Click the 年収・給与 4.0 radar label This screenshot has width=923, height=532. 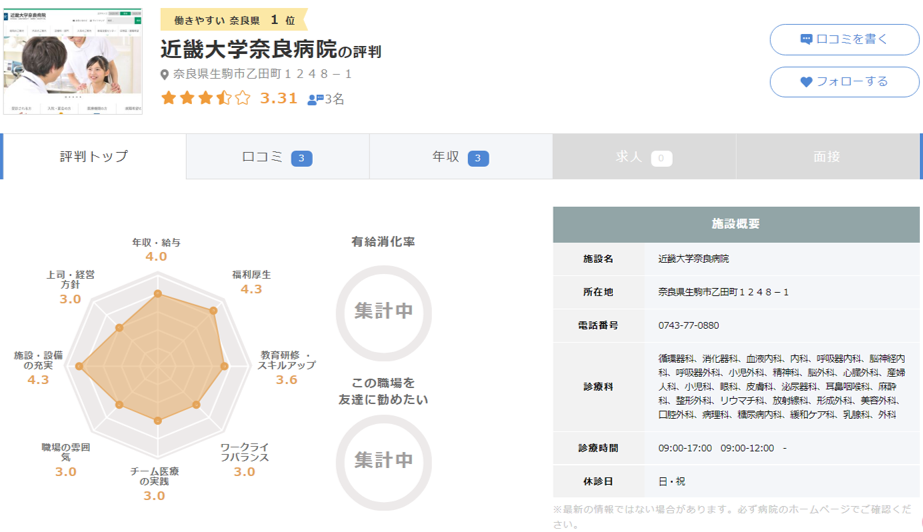pos(156,250)
